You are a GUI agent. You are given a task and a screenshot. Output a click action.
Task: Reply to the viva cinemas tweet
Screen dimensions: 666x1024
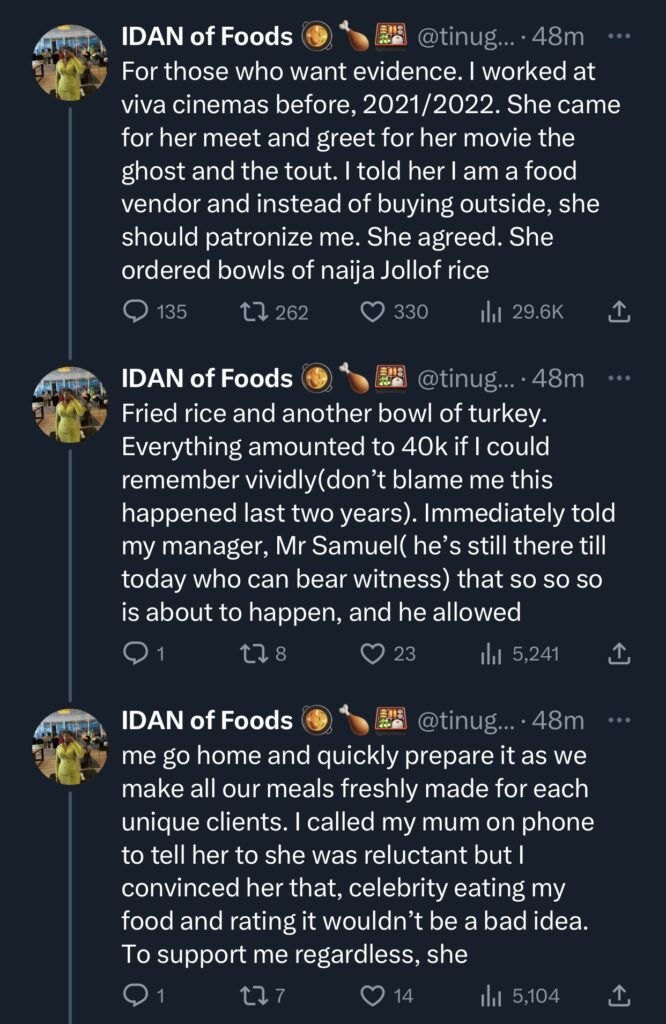135,312
